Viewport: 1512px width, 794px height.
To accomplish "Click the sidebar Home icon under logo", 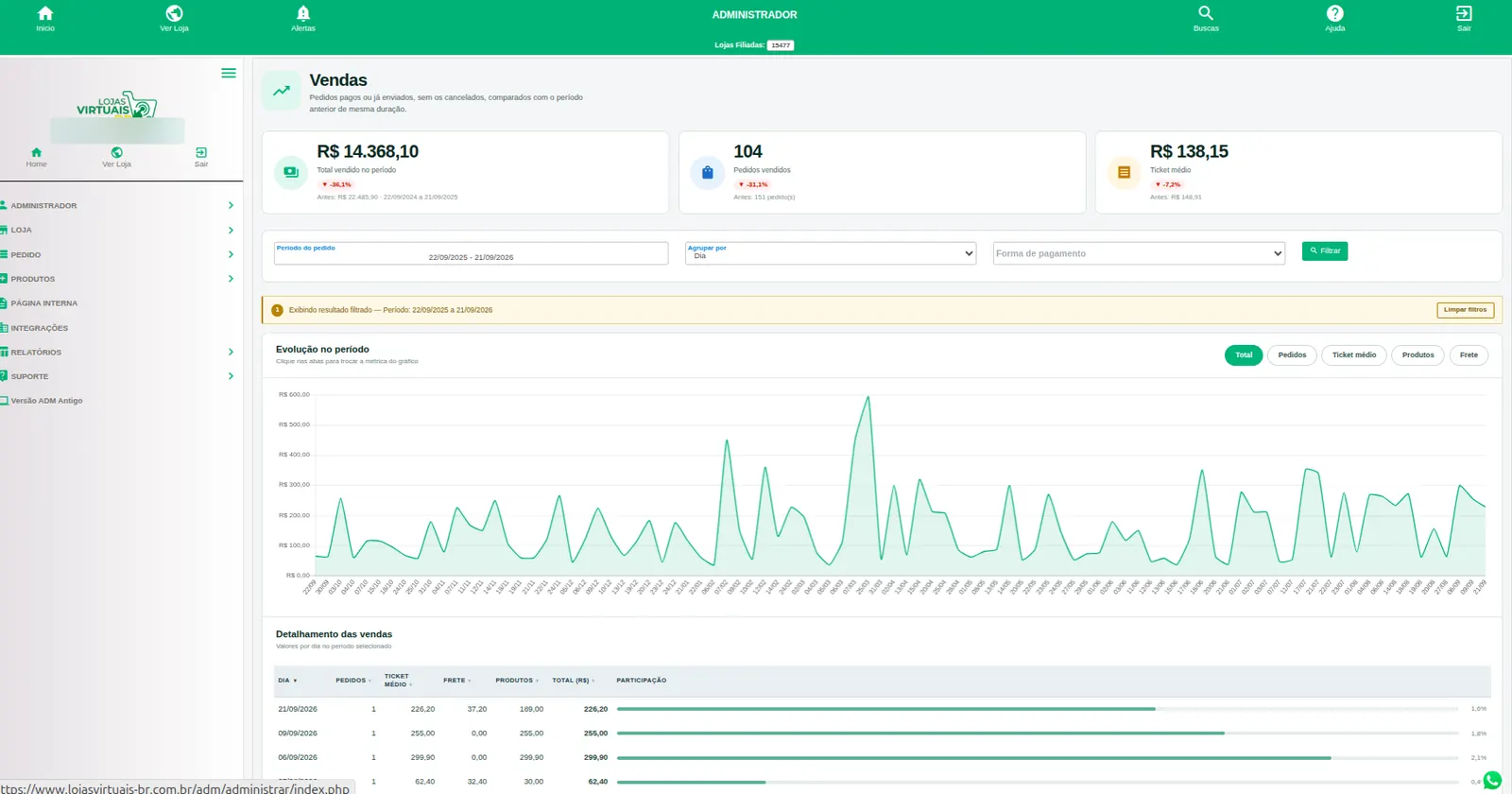I will [36, 152].
